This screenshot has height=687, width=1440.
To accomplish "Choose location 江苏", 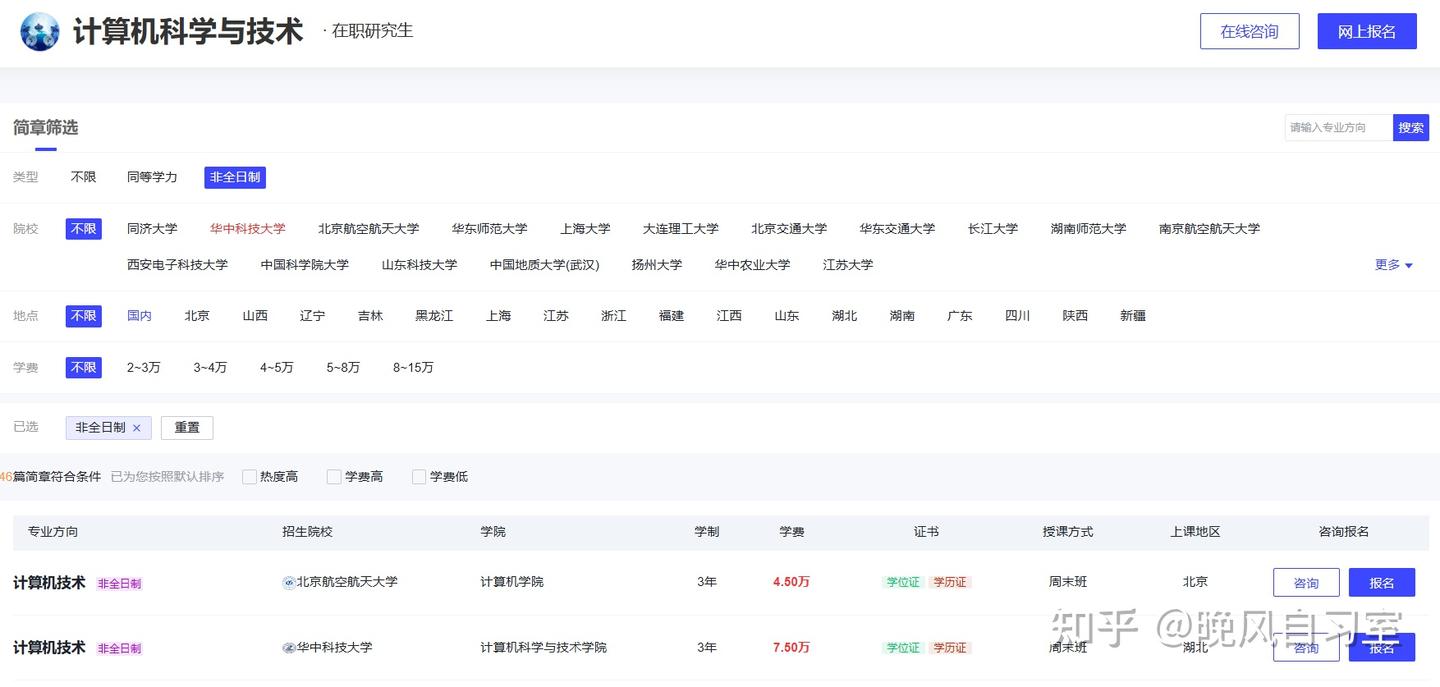I will coord(556,316).
